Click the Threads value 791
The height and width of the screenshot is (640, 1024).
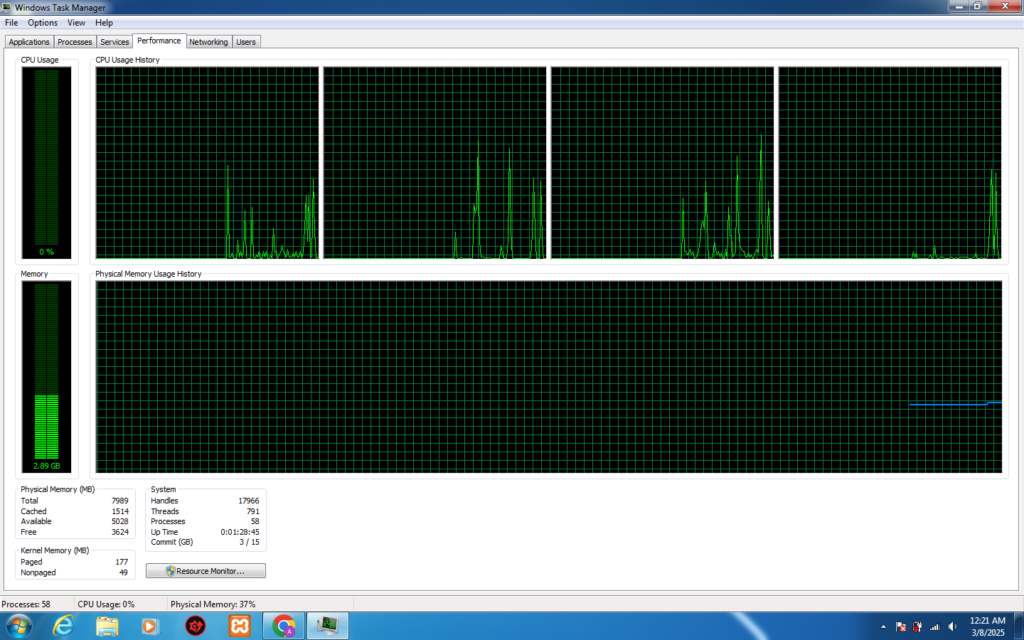(x=253, y=511)
